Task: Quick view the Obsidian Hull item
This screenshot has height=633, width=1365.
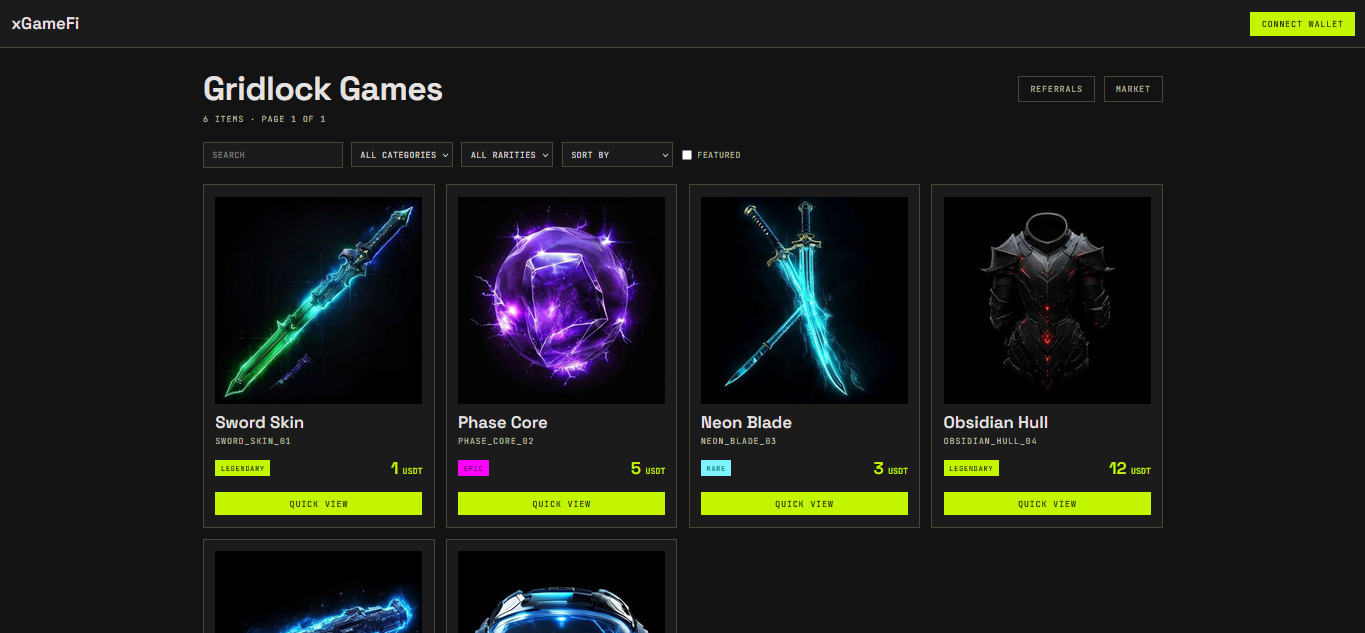Action: coord(1047,504)
